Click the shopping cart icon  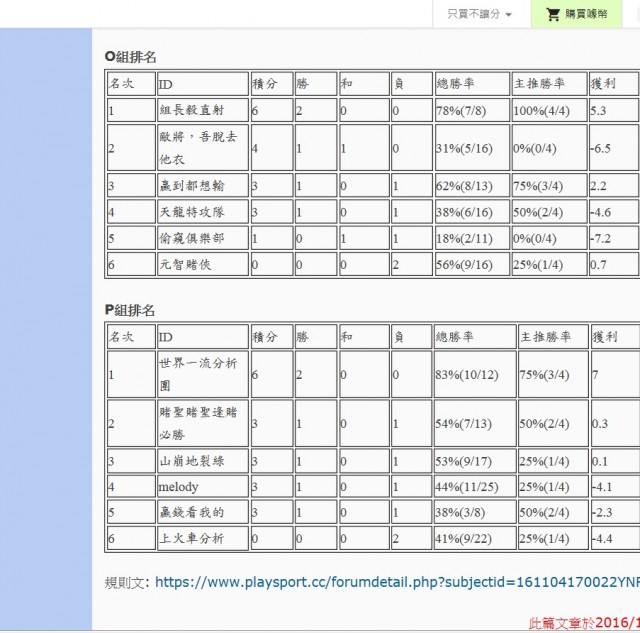point(553,14)
